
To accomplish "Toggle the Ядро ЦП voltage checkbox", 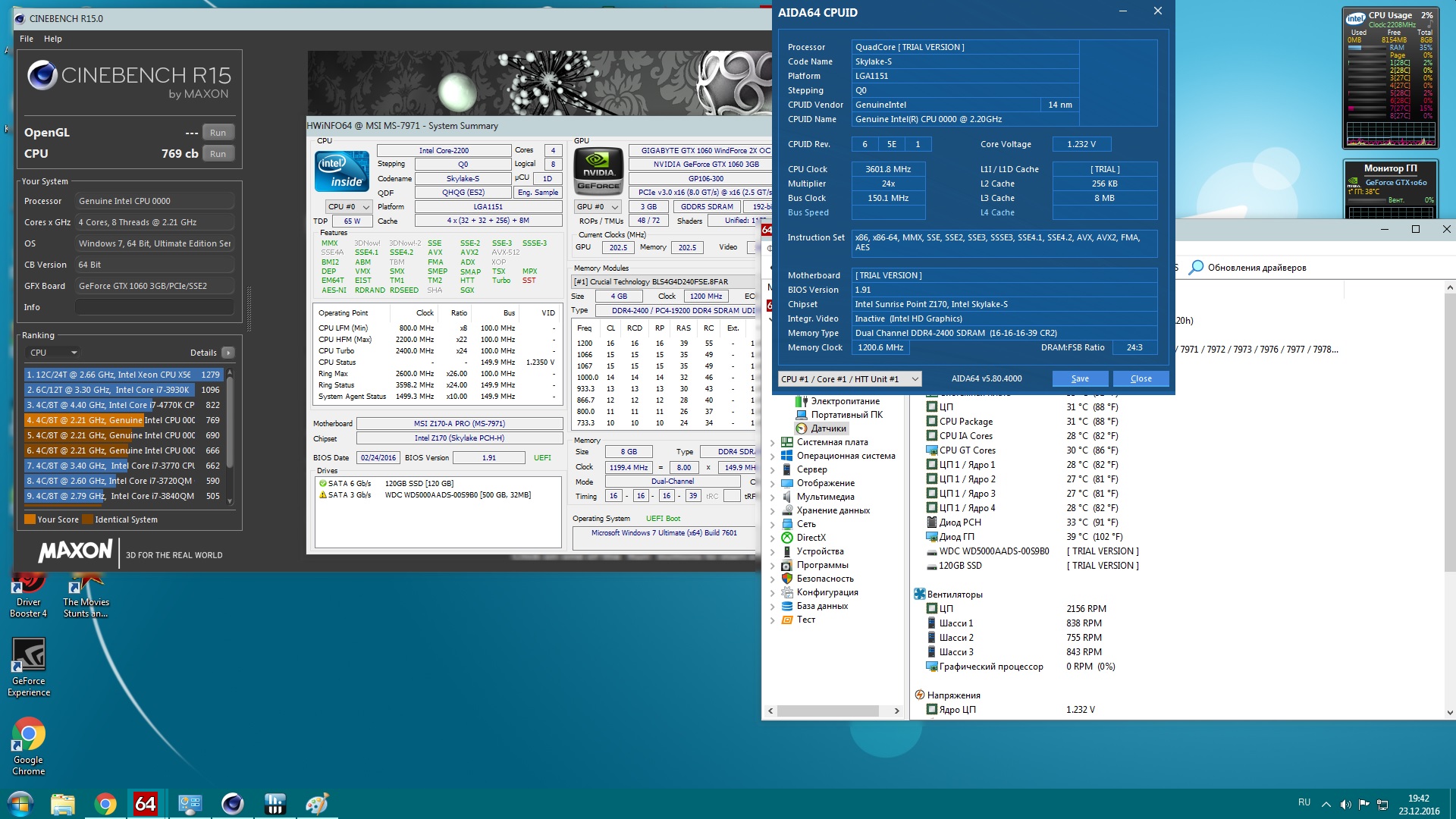I will (x=933, y=710).
